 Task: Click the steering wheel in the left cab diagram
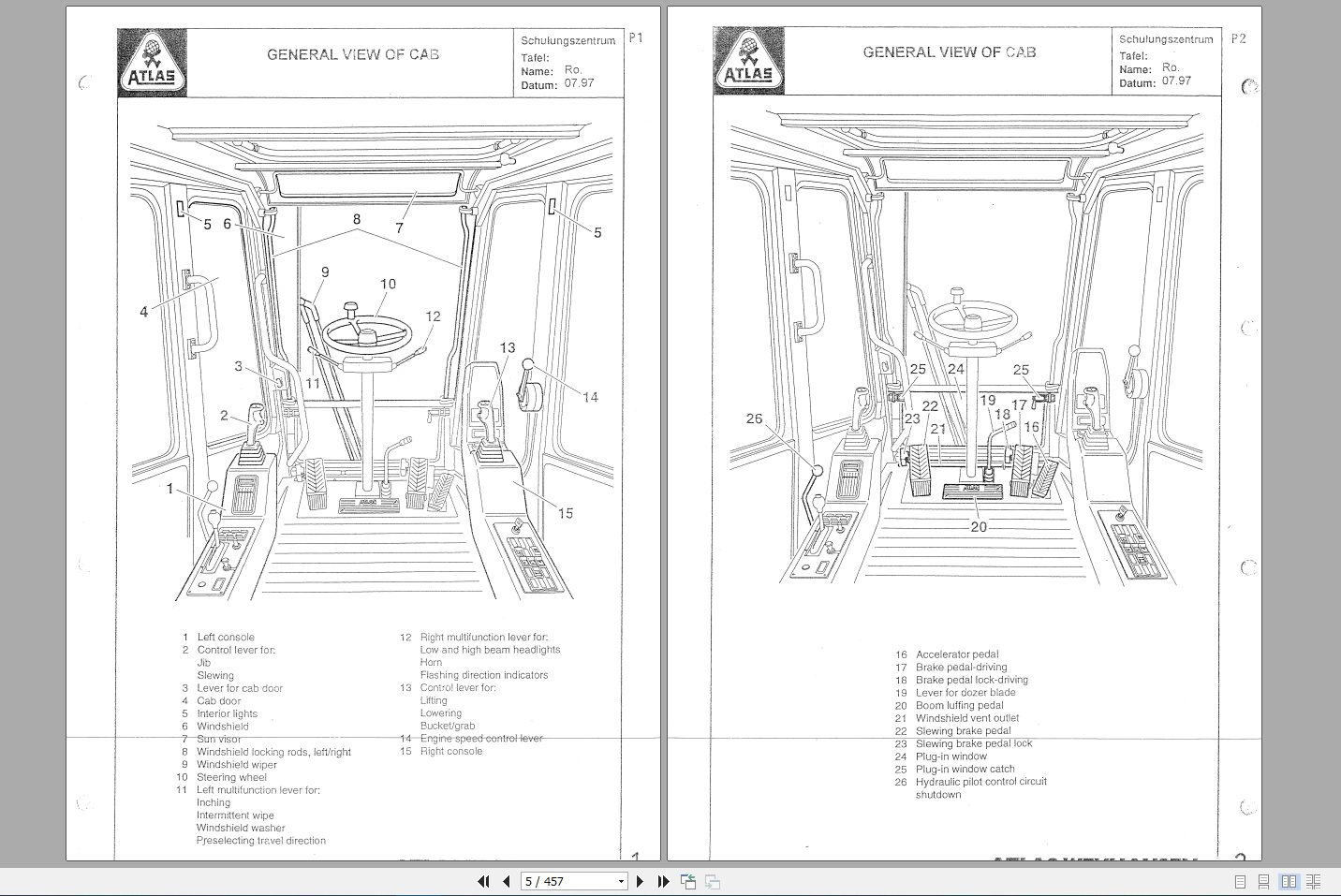tap(369, 337)
